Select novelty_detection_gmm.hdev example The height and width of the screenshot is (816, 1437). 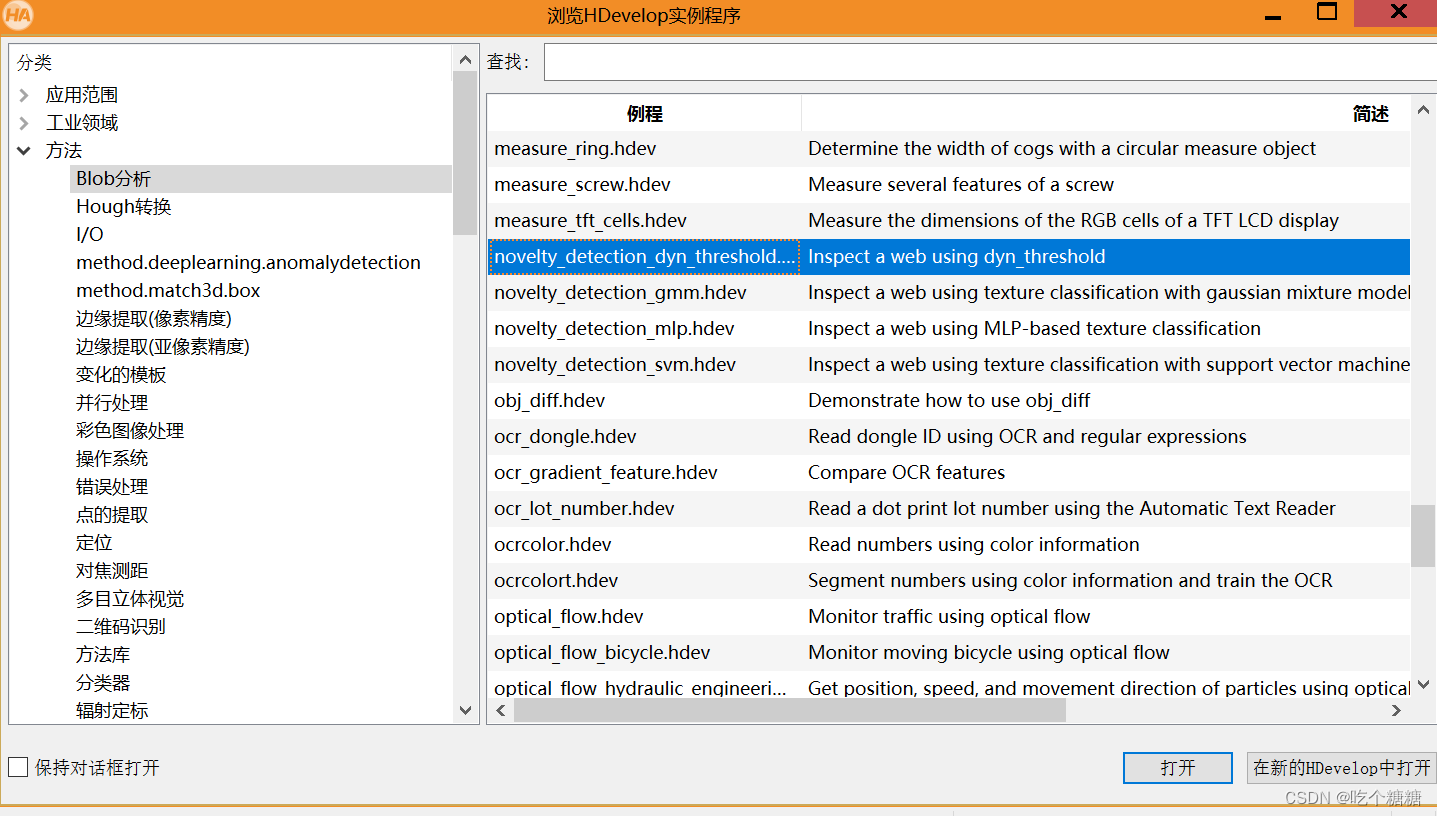949,293
